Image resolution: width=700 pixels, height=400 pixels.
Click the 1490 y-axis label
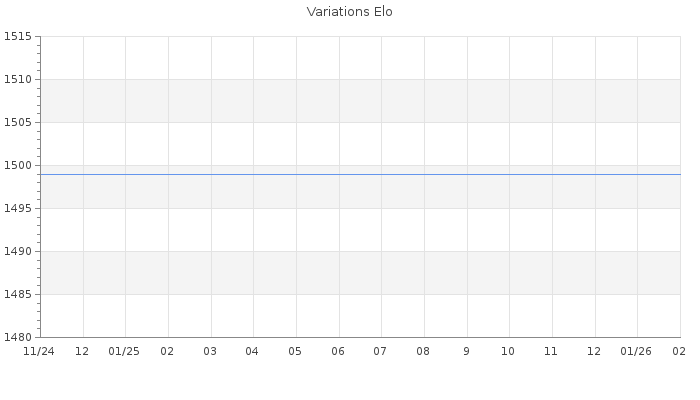pos(18,252)
